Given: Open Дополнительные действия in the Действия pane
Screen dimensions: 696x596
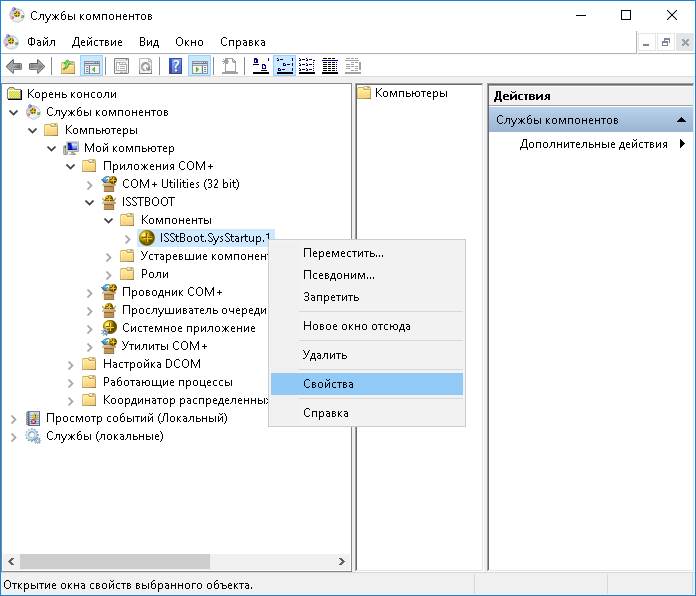Looking at the screenshot, I should (x=593, y=144).
